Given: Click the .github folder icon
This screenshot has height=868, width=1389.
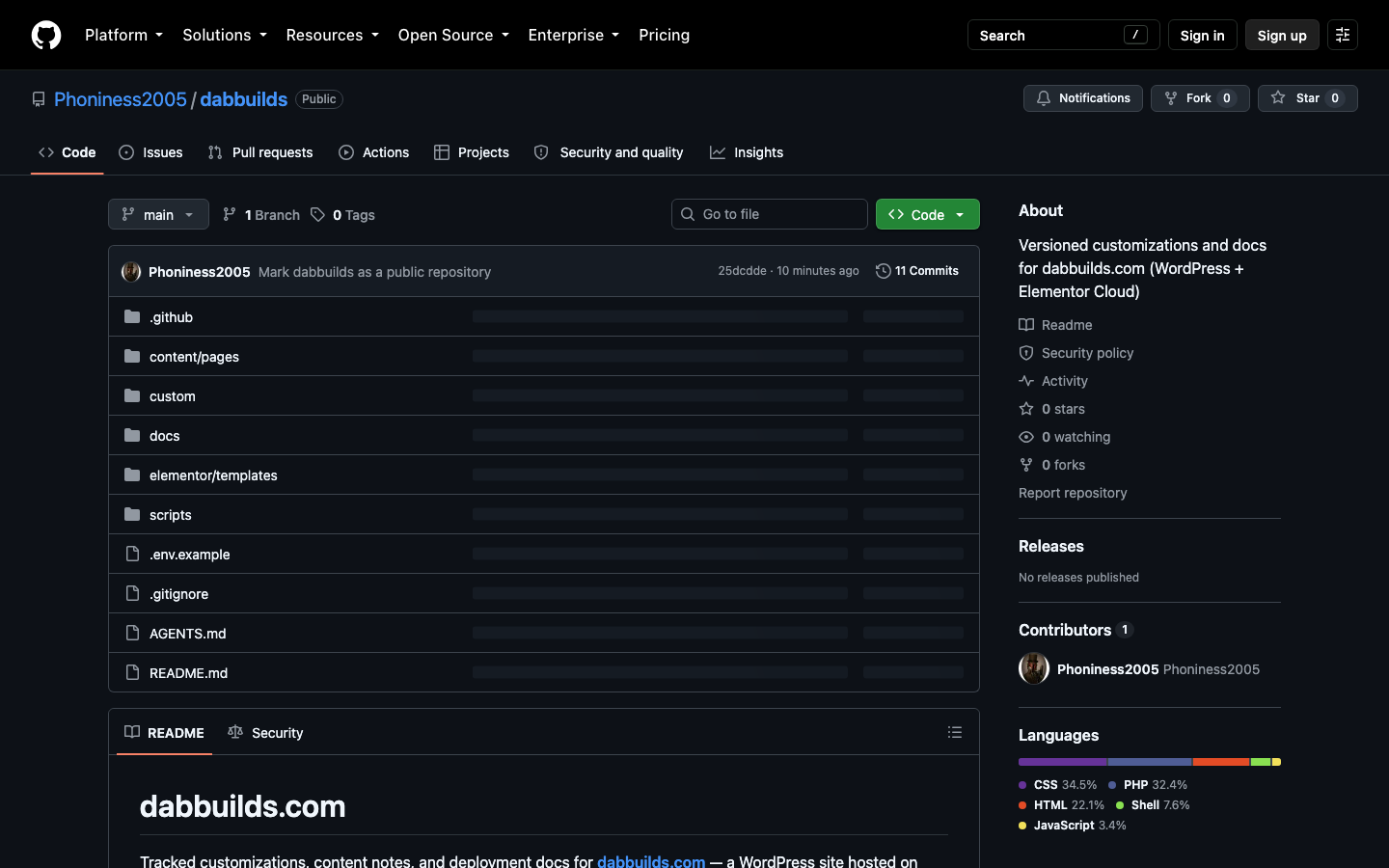Looking at the screenshot, I should [x=132, y=316].
